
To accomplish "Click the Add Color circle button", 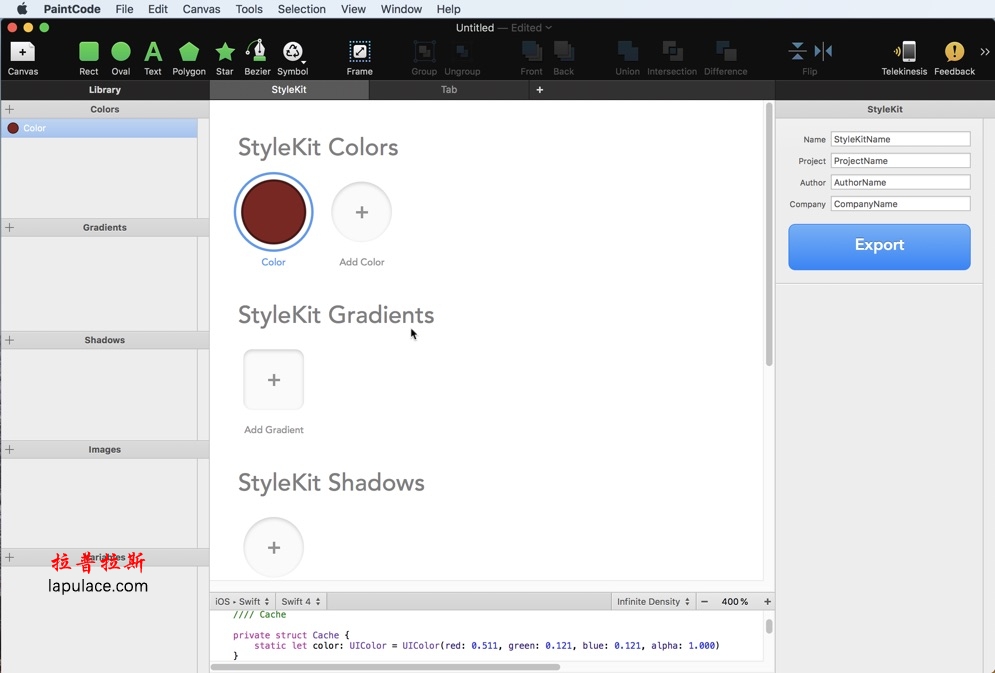I will (362, 212).
